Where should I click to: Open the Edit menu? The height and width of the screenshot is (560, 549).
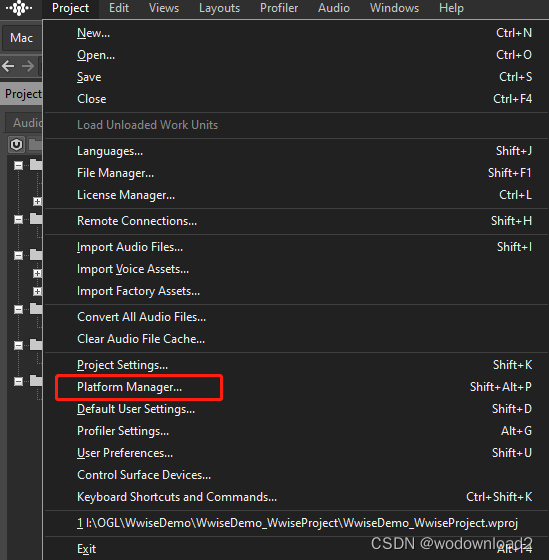[x=119, y=8]
